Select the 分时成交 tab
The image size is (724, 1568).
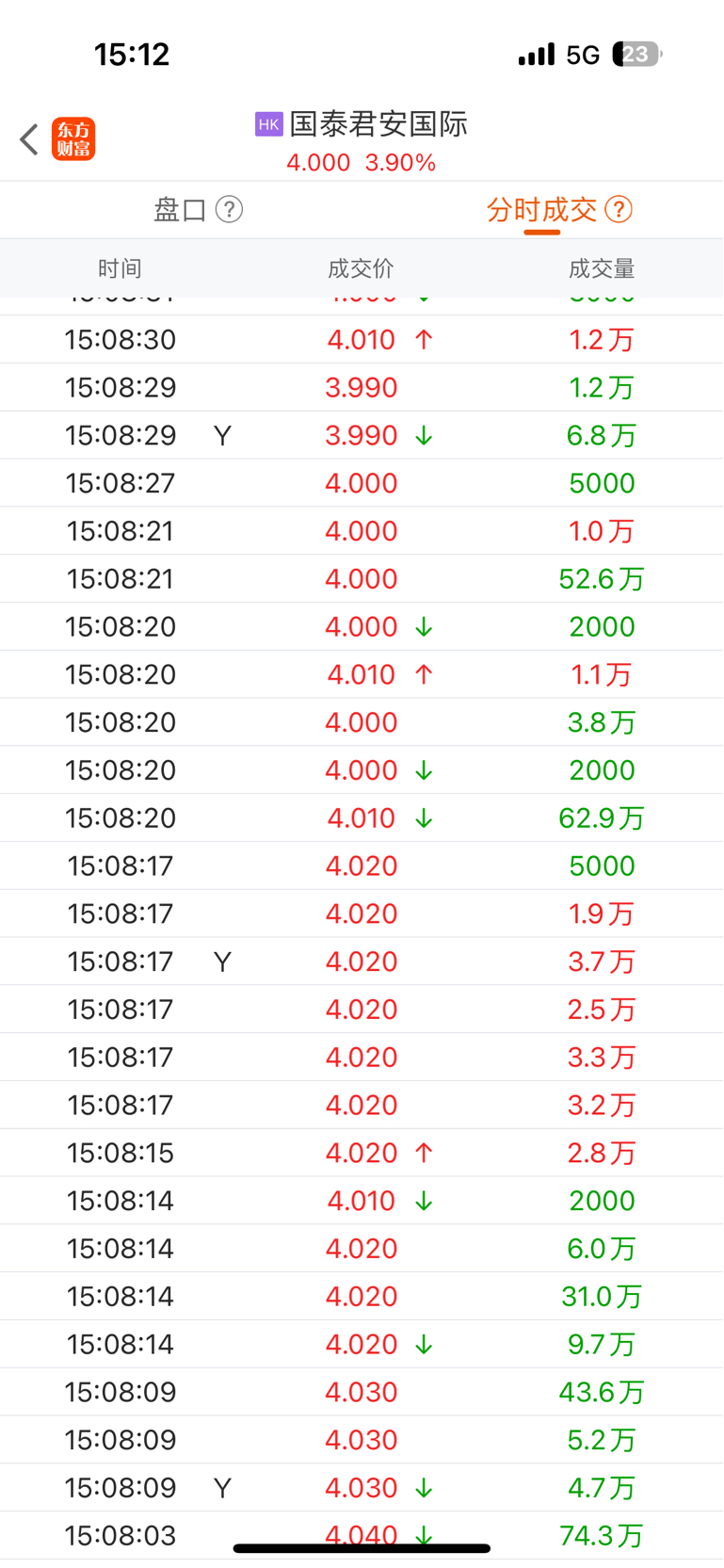point(541,209)
